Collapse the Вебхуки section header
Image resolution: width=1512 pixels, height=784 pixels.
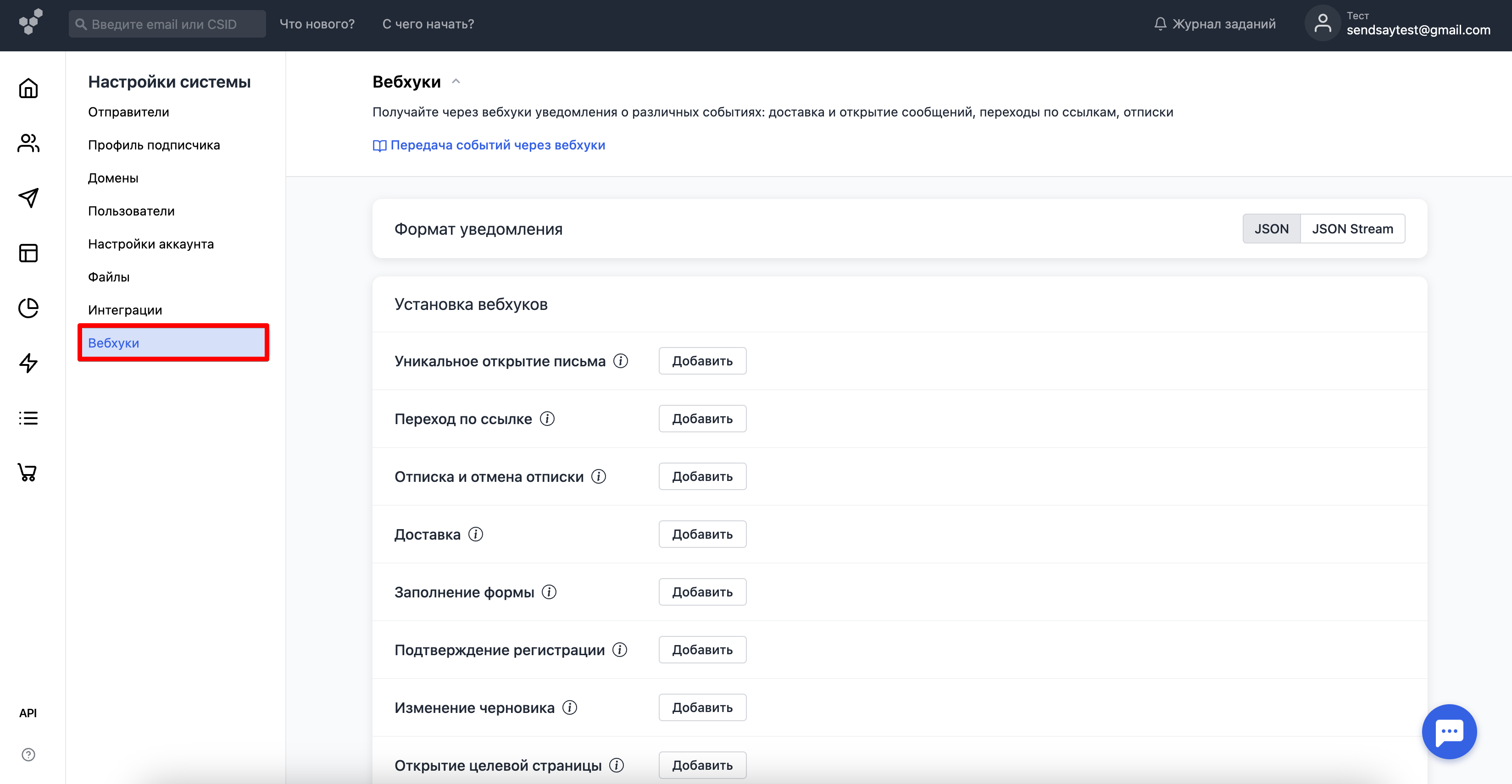(456, 81)
